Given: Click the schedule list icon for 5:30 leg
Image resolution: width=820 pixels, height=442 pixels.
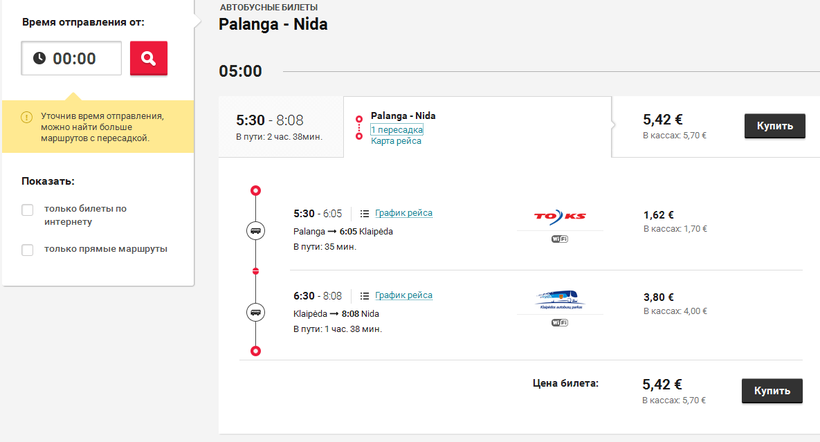Looking at the screenshot, I should pos(364,213).
